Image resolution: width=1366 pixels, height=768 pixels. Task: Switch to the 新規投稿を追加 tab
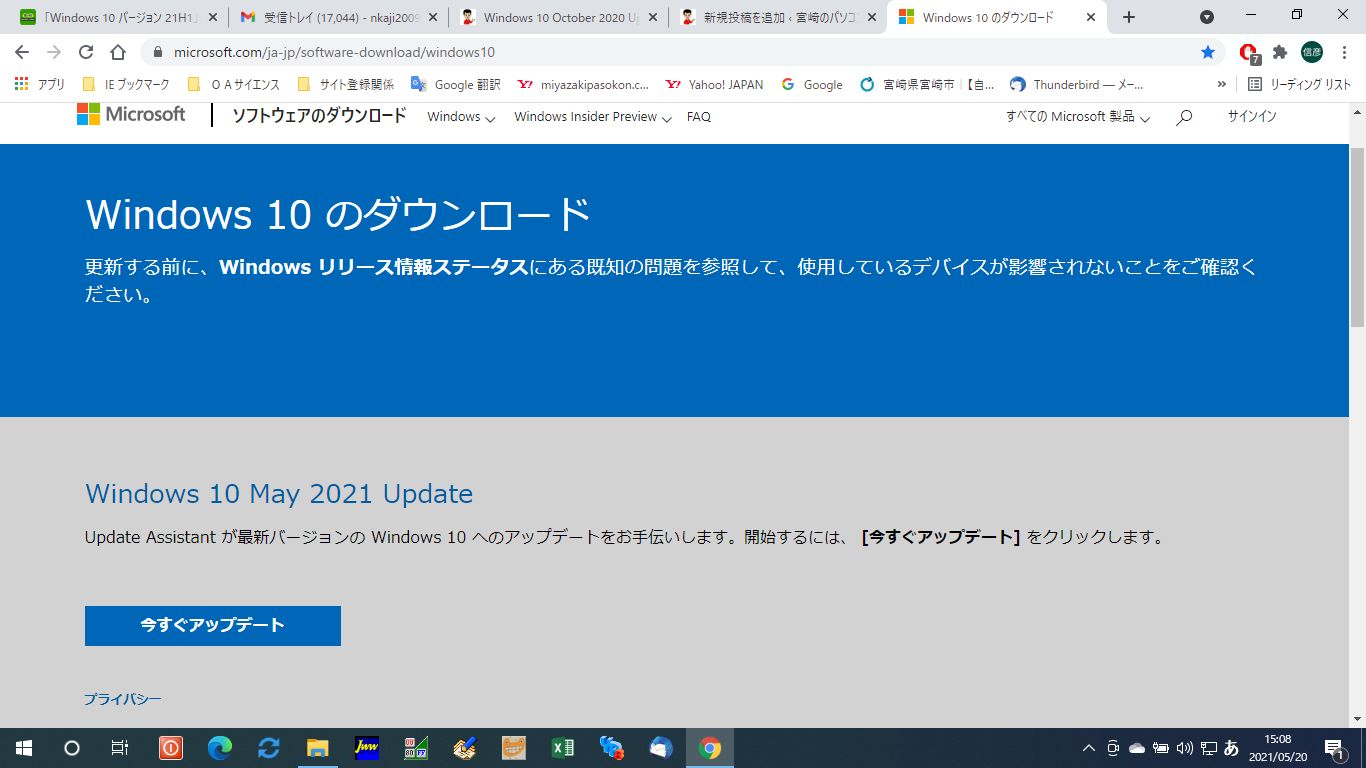[777, 18]
